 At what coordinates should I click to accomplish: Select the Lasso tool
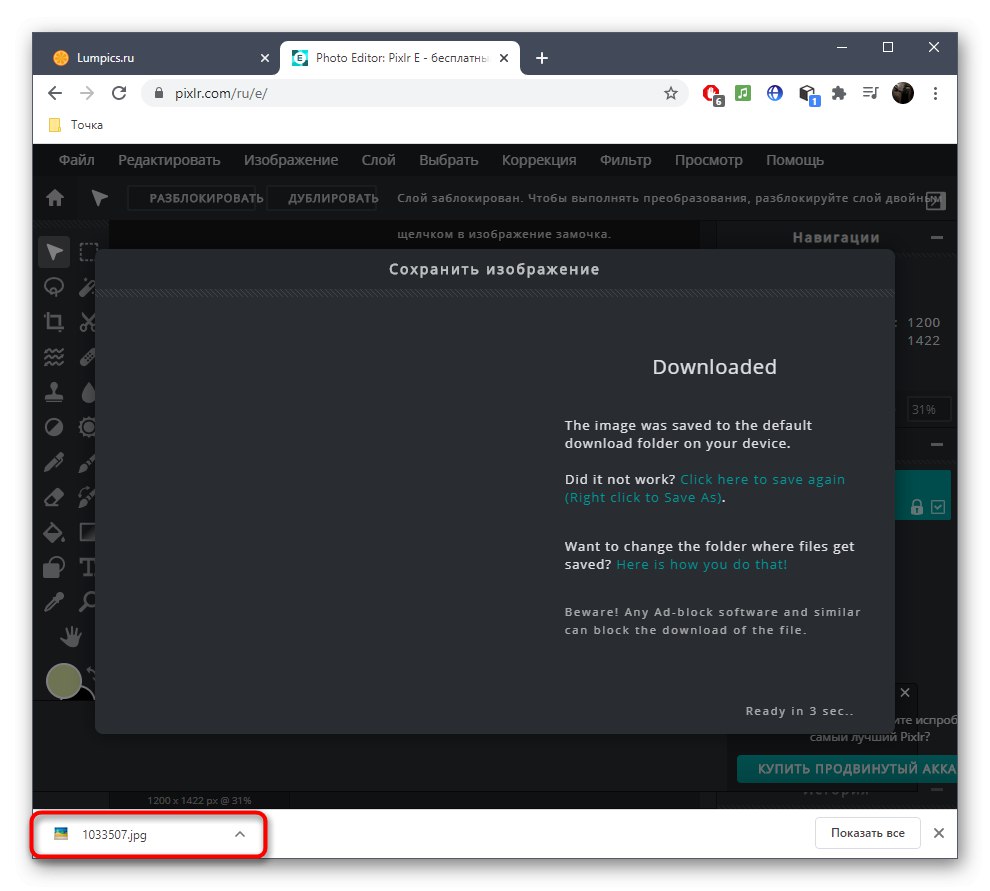coord(54,287)
